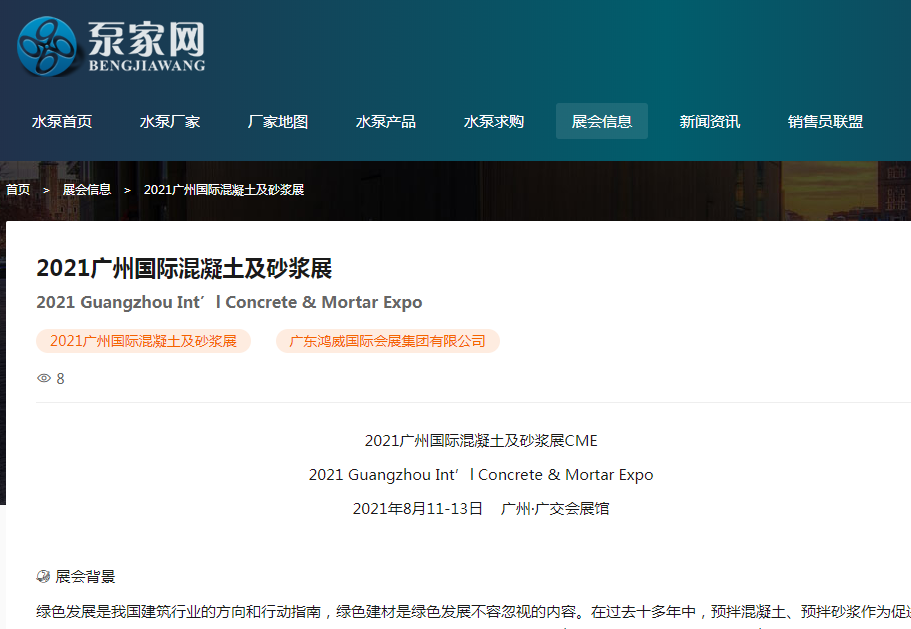This screenshot has width=911, height=629.
Task: Click the article title heading 2021广州国际混凝土及砂浆展
Action: coord(184,268)
